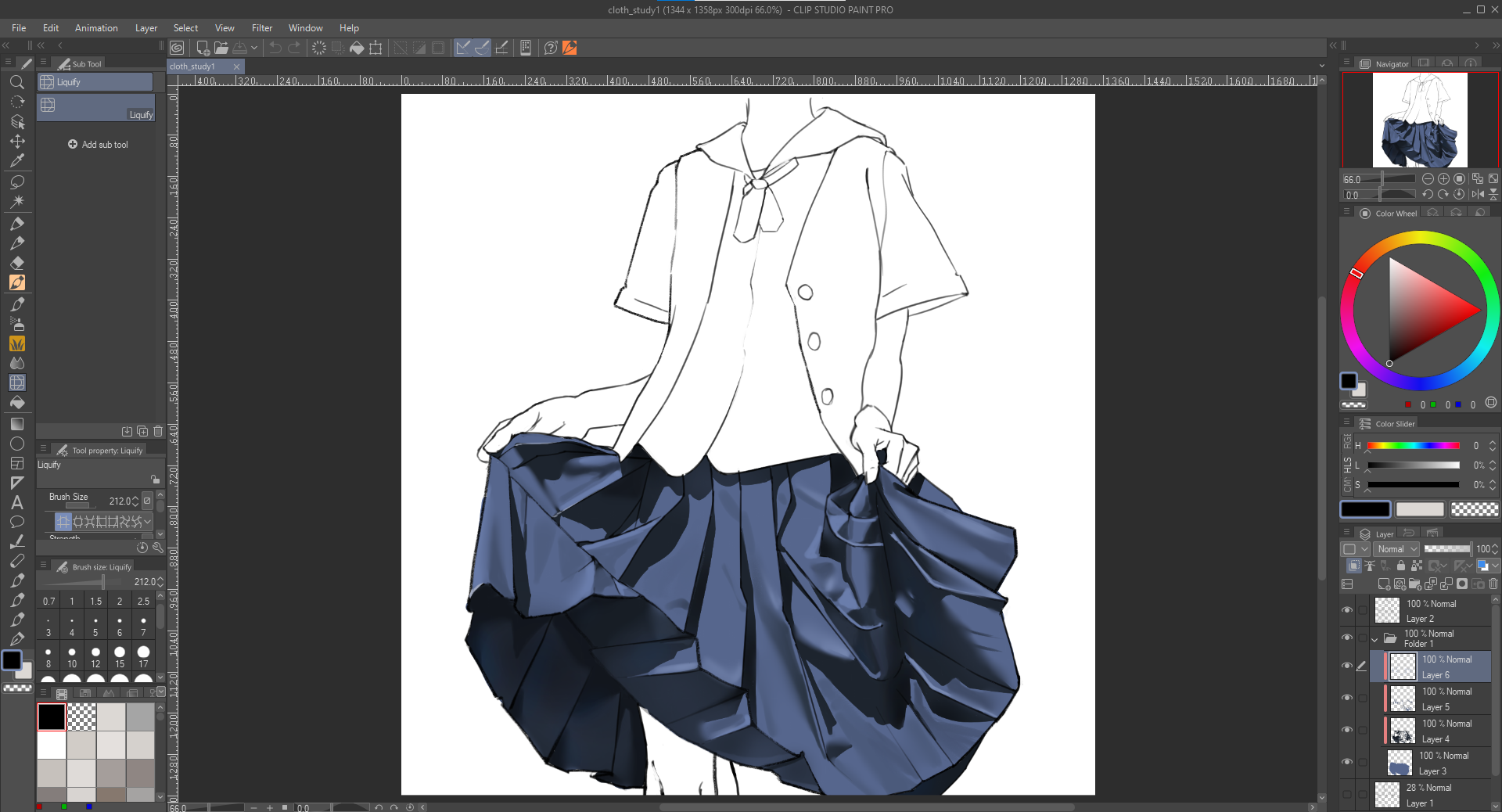Select Layer 4 thumbnail in layer list
This screenshot has height=812, width=1502.
tap(1402, 731)
